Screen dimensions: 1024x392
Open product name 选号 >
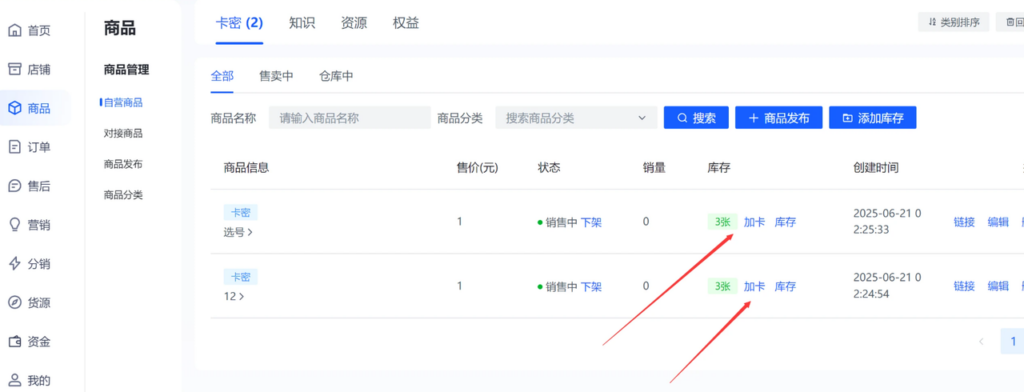coord(238,232)
